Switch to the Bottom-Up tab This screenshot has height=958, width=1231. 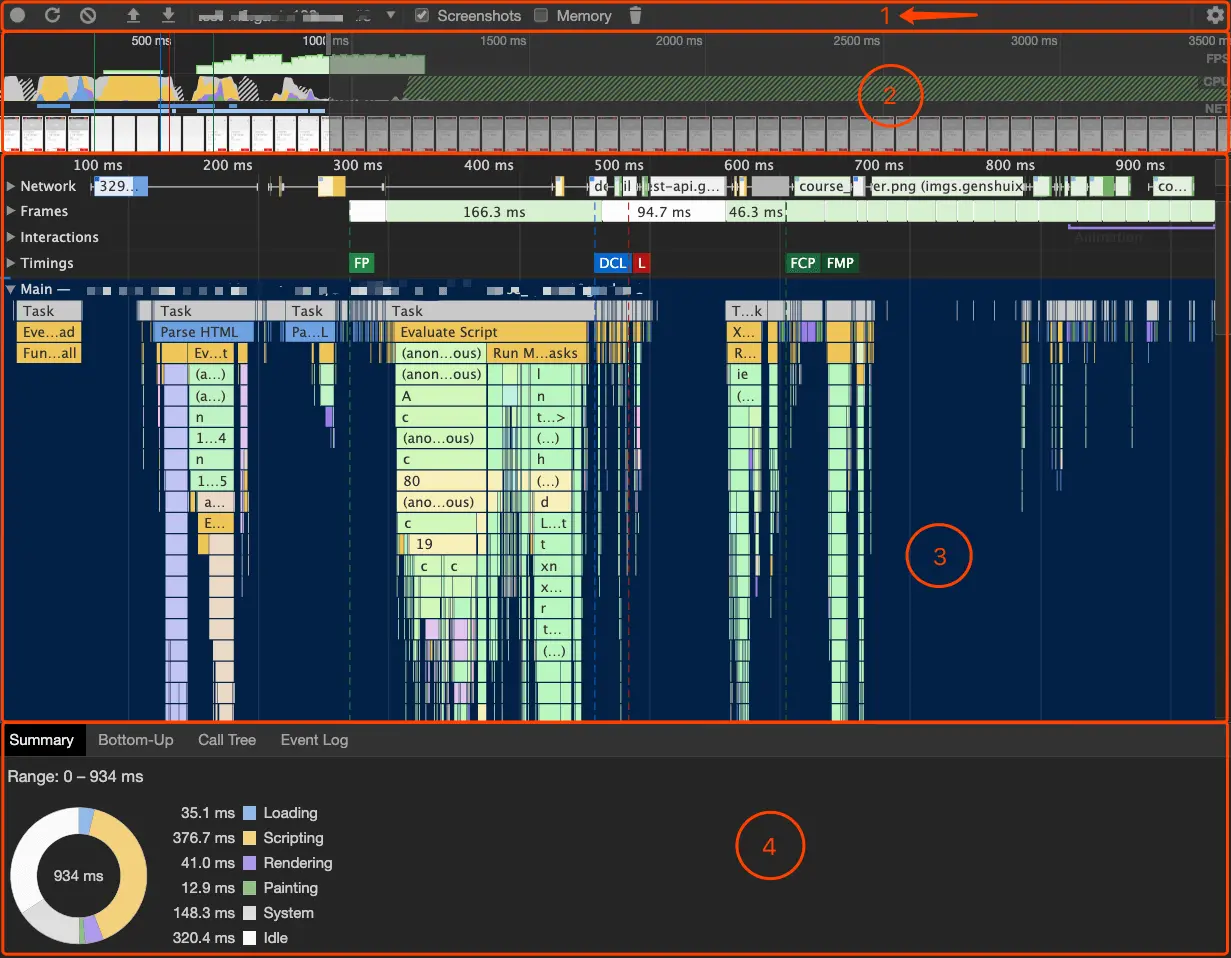pyautogui.click(x=135, y=740)
